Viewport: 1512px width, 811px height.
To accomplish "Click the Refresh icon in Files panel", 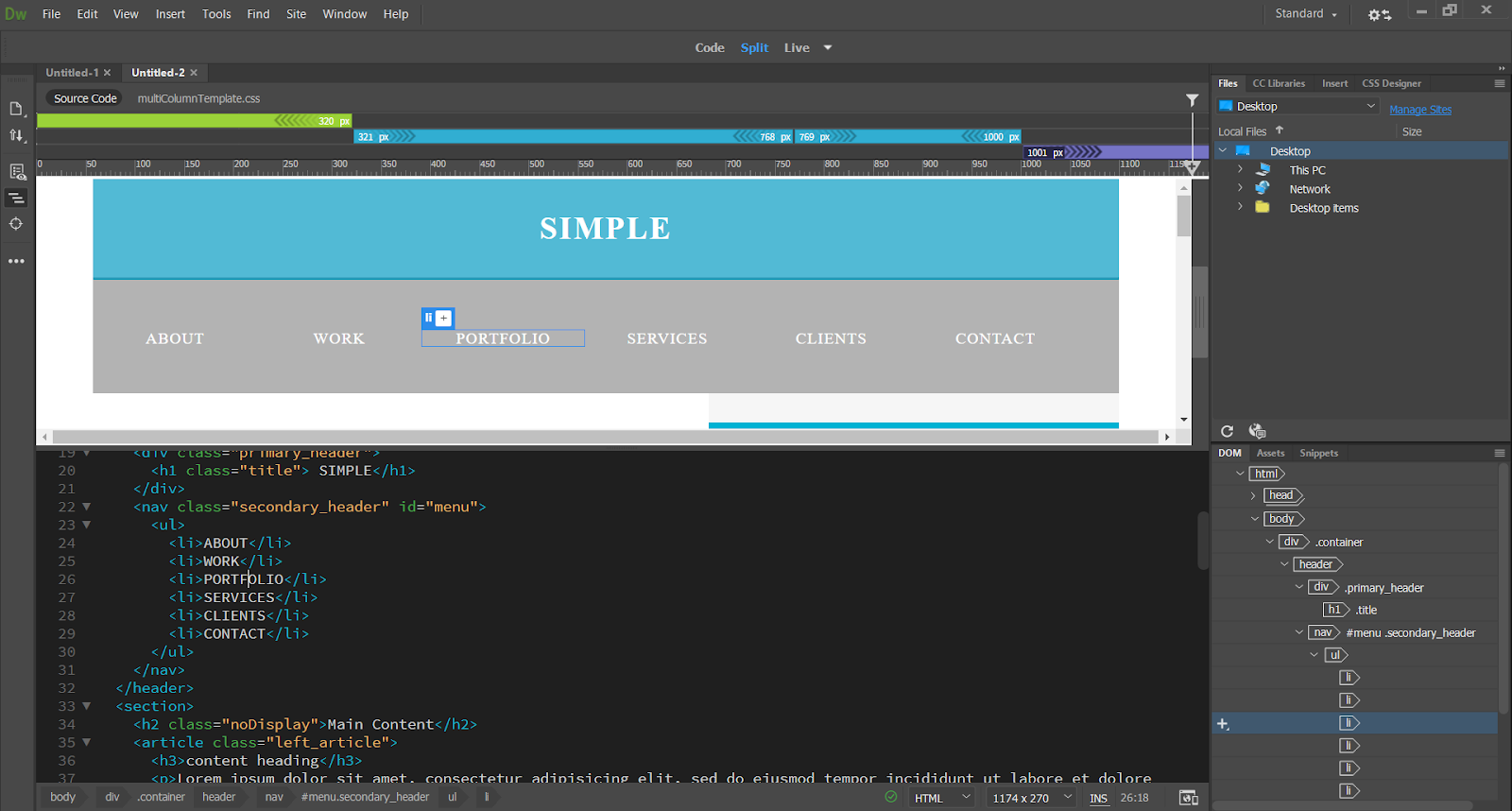I will [1227, 431].
